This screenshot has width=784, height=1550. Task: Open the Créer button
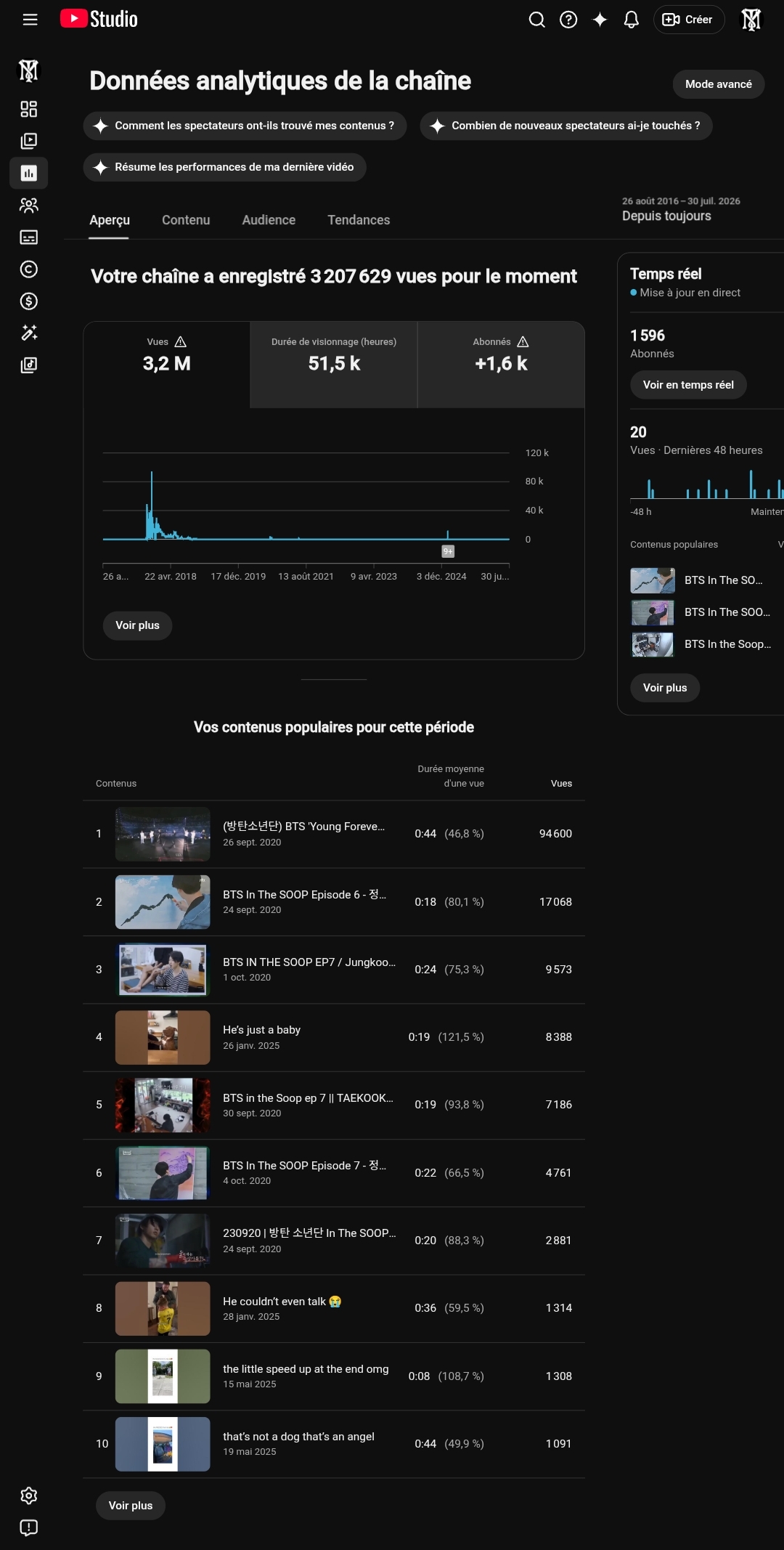click(x=689, y=20)
